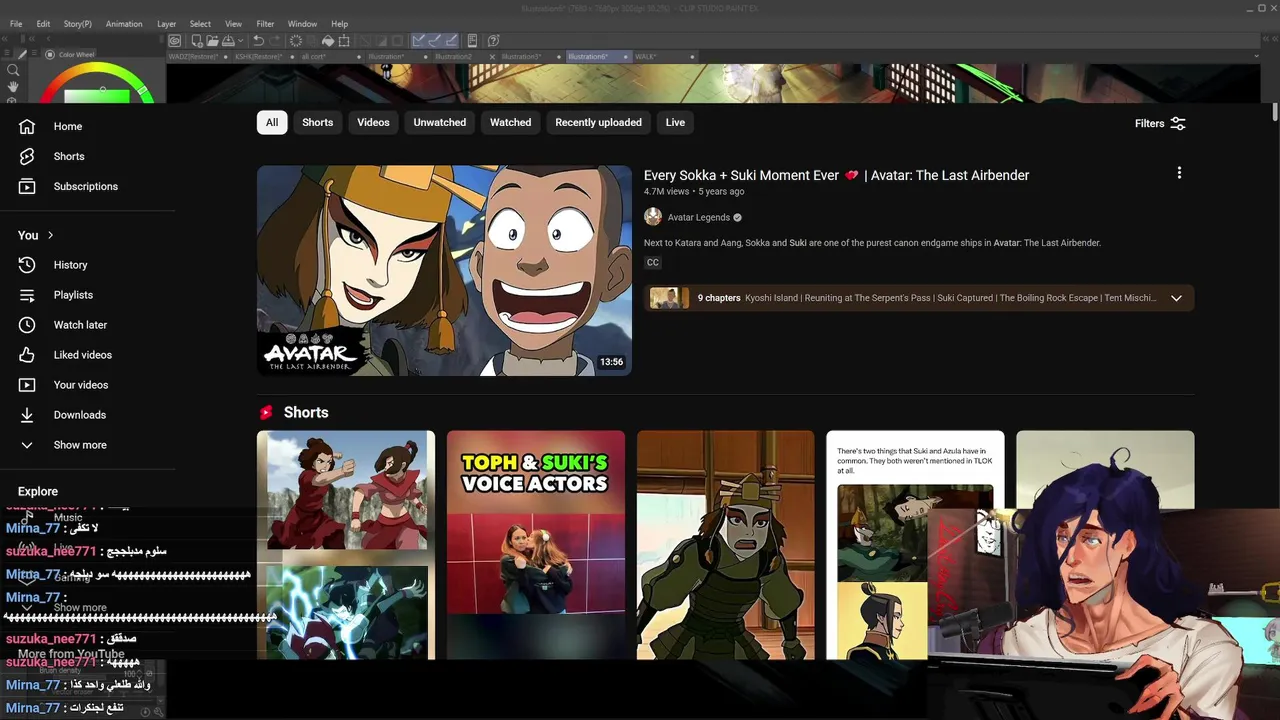The image size is (1280, 720).
Task: Open the Help menu
Action: click(339, 24)
